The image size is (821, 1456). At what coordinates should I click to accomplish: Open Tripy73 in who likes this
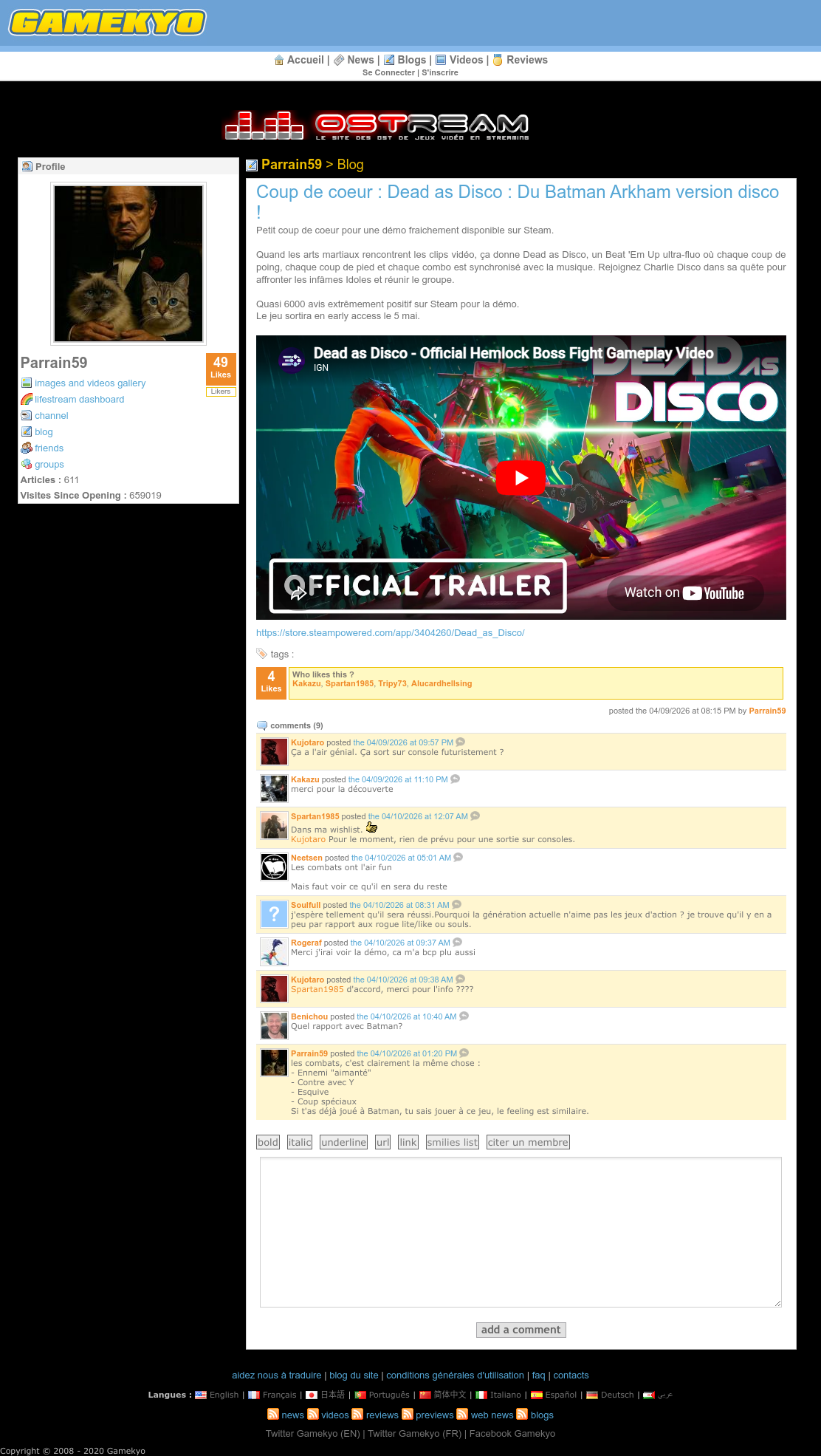tap(392, 683)
